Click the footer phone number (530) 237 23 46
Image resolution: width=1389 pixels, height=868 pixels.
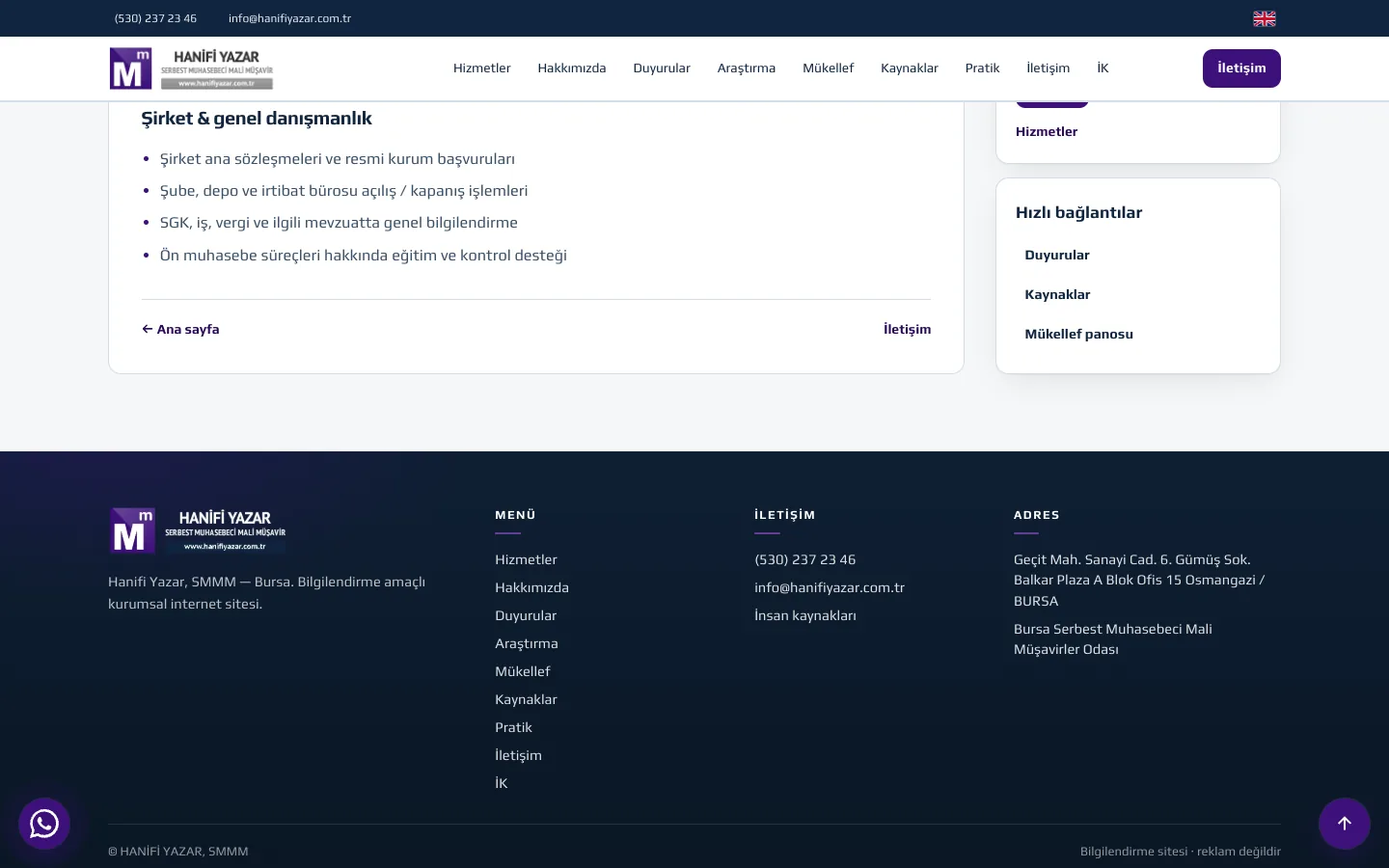pyautogui.click(x=805, y=559)
